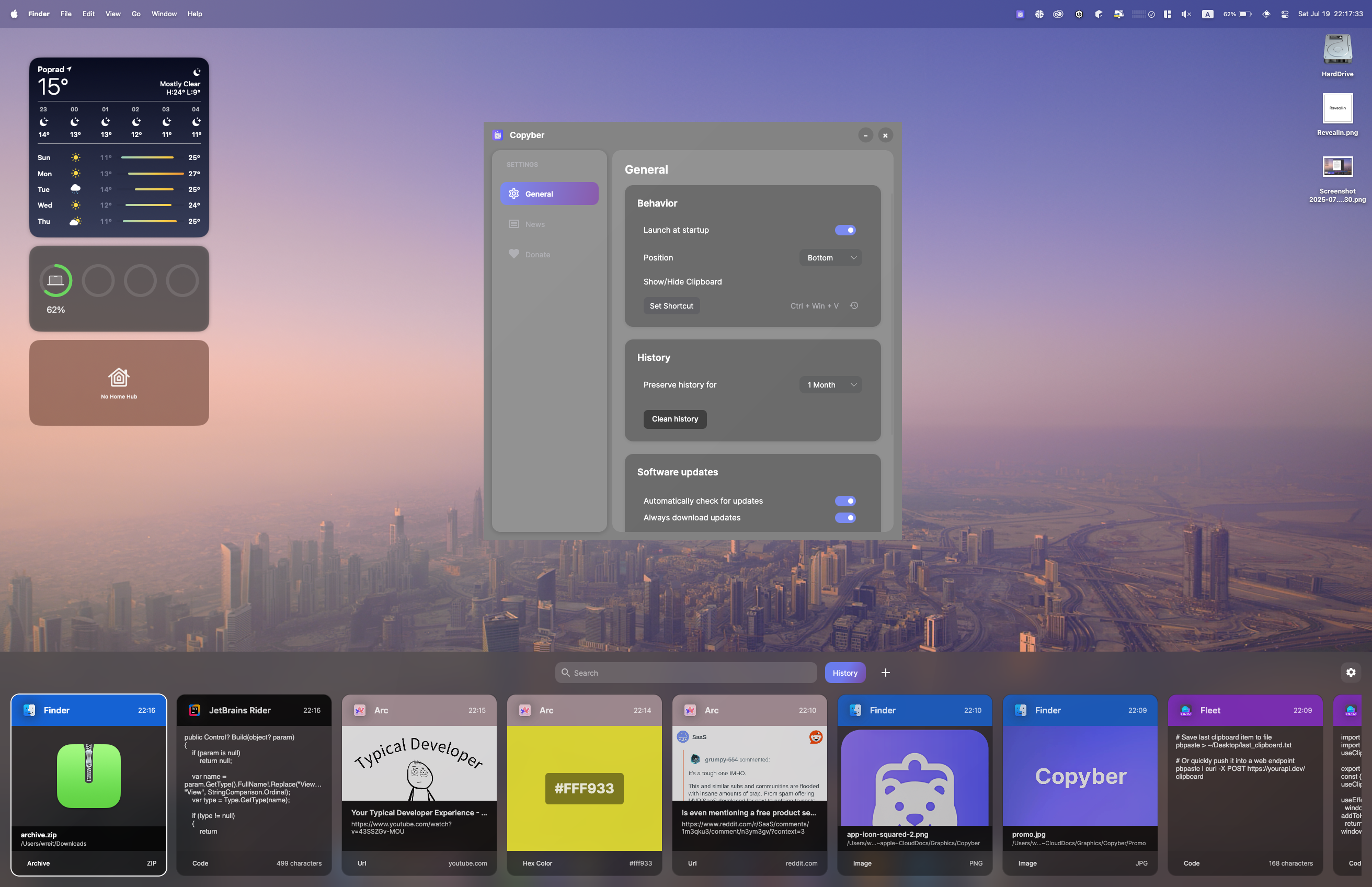This screenshot has height=887, width=1372.
Task: Select the #FFF933 hex color card
Action: [x=584, y=787]
